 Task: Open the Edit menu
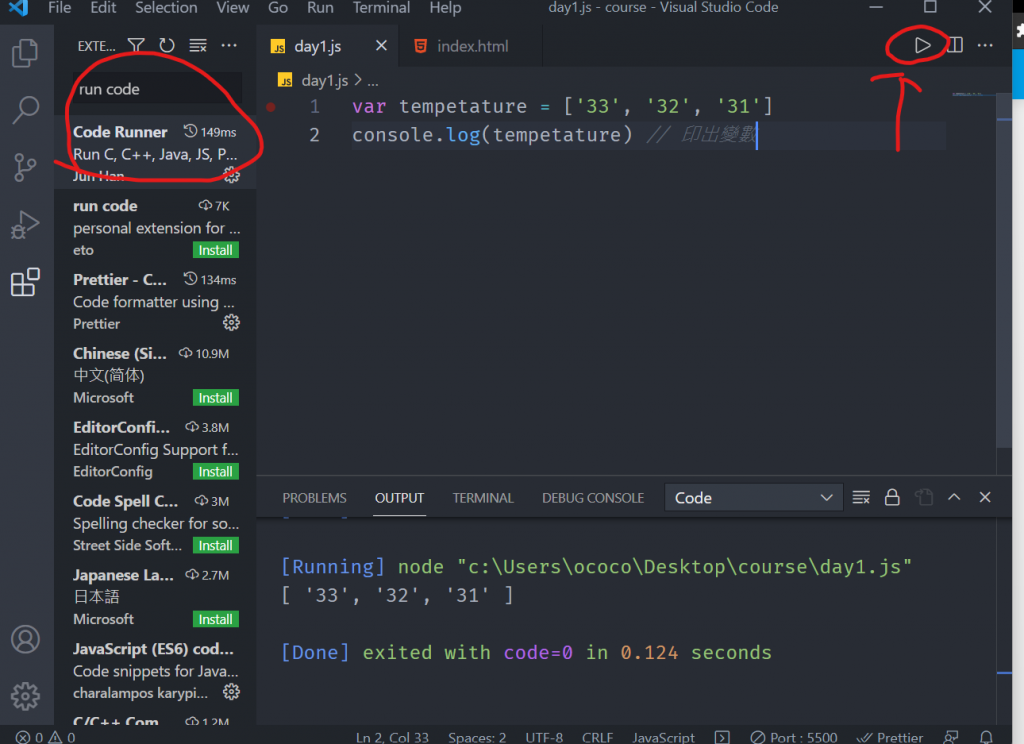(x=103, y=8)
